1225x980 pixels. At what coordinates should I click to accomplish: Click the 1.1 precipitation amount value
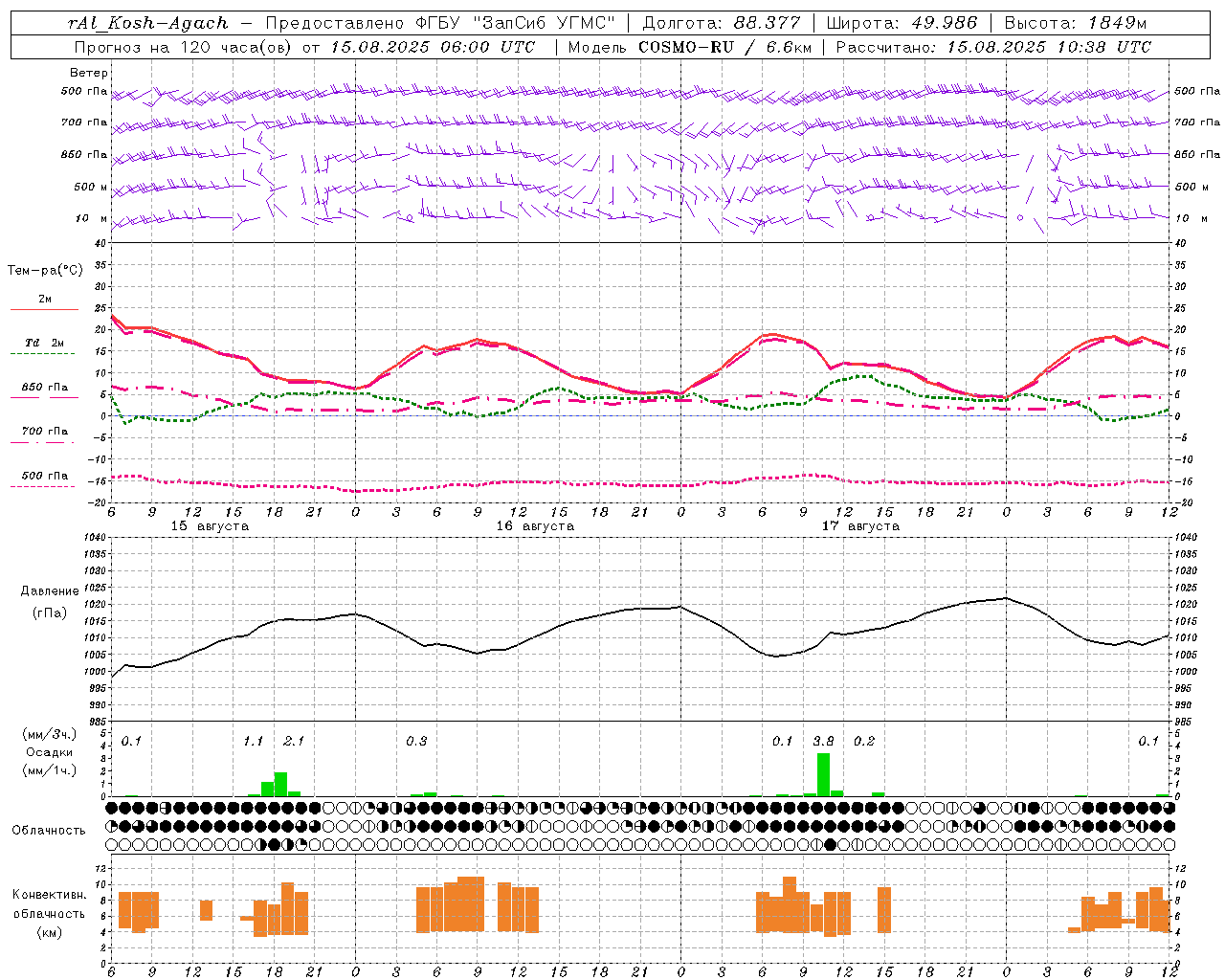(253, 741)
